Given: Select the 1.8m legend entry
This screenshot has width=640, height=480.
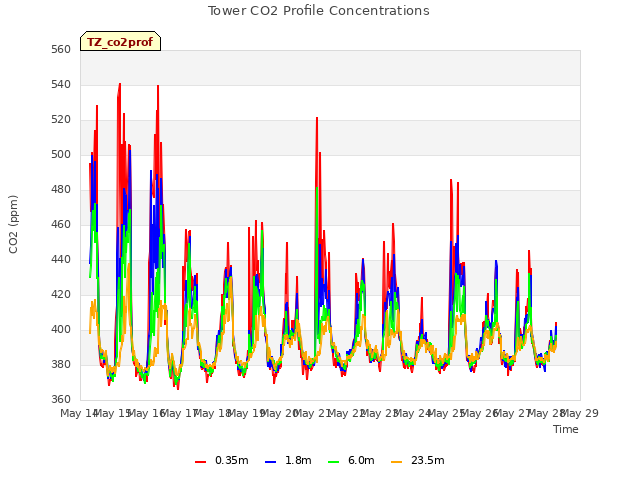Looking at the screenshot, I should (288, 460).
